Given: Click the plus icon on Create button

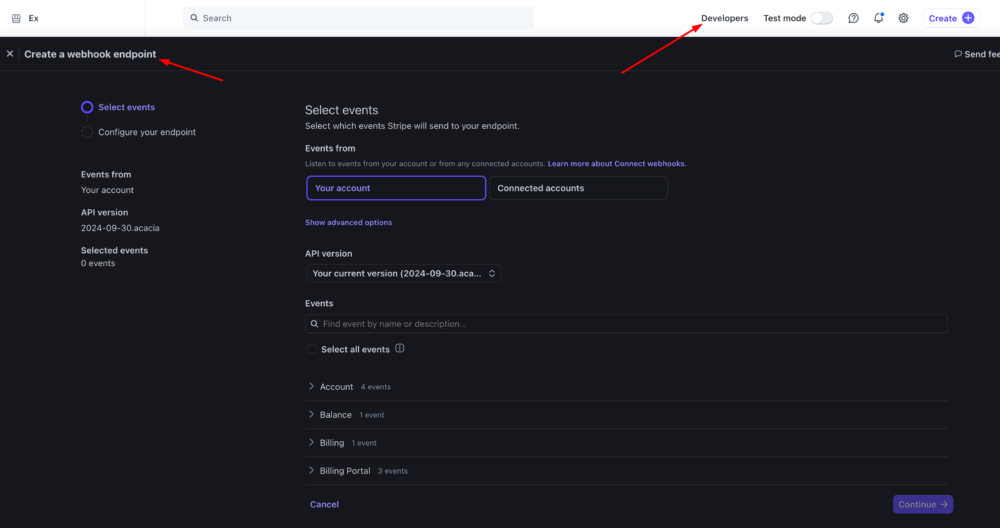Looking at the screenshot, I should point(967,18).
